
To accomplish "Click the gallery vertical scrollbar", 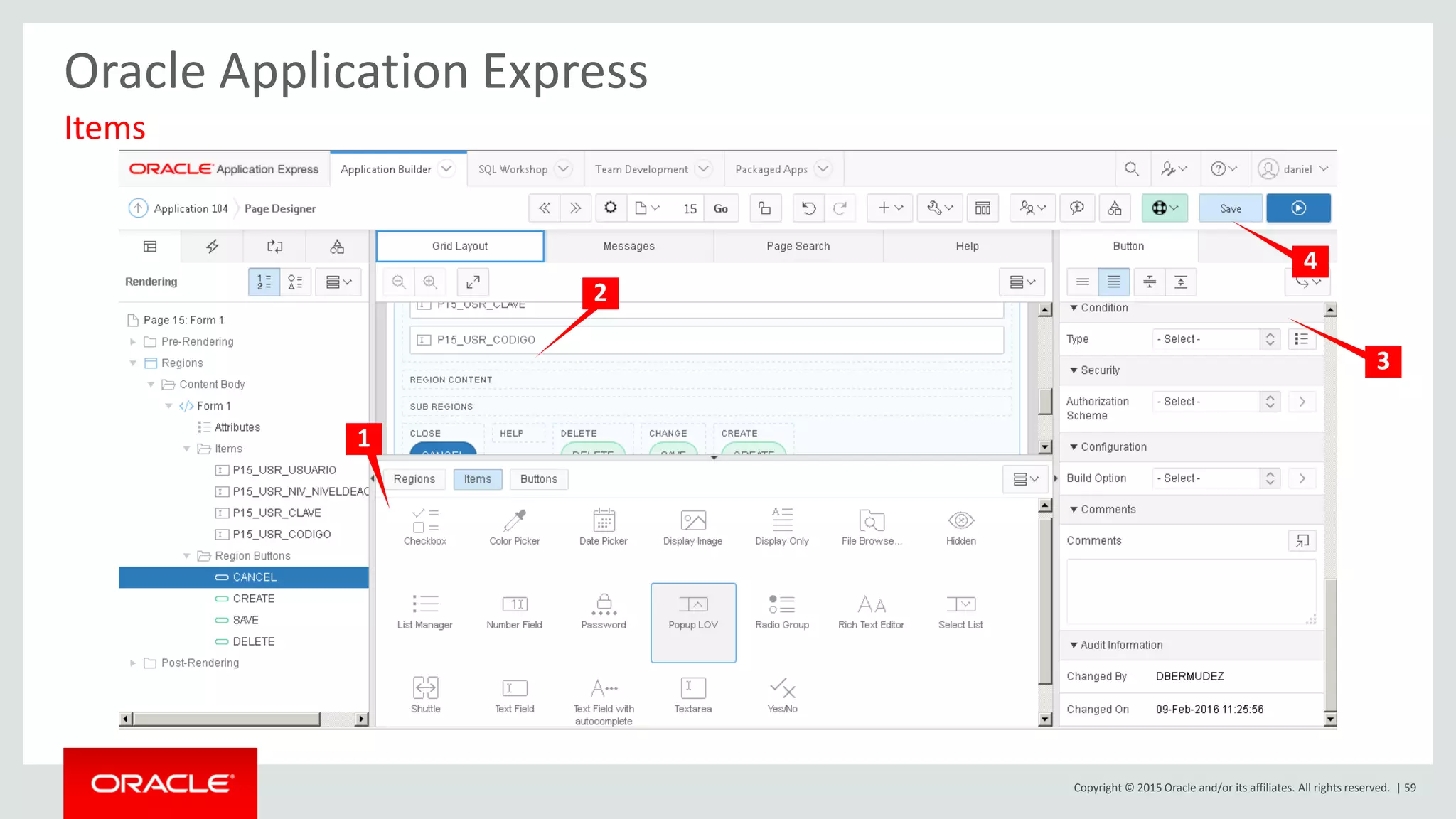I will 1045,601.
